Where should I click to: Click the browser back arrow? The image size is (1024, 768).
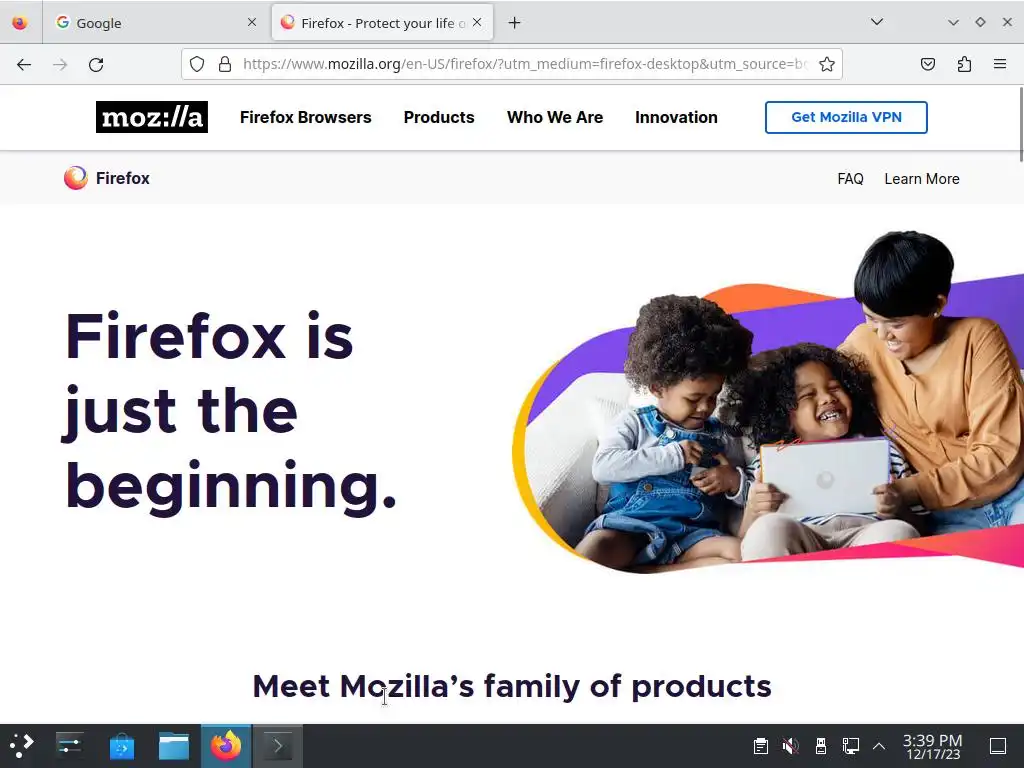24,64
